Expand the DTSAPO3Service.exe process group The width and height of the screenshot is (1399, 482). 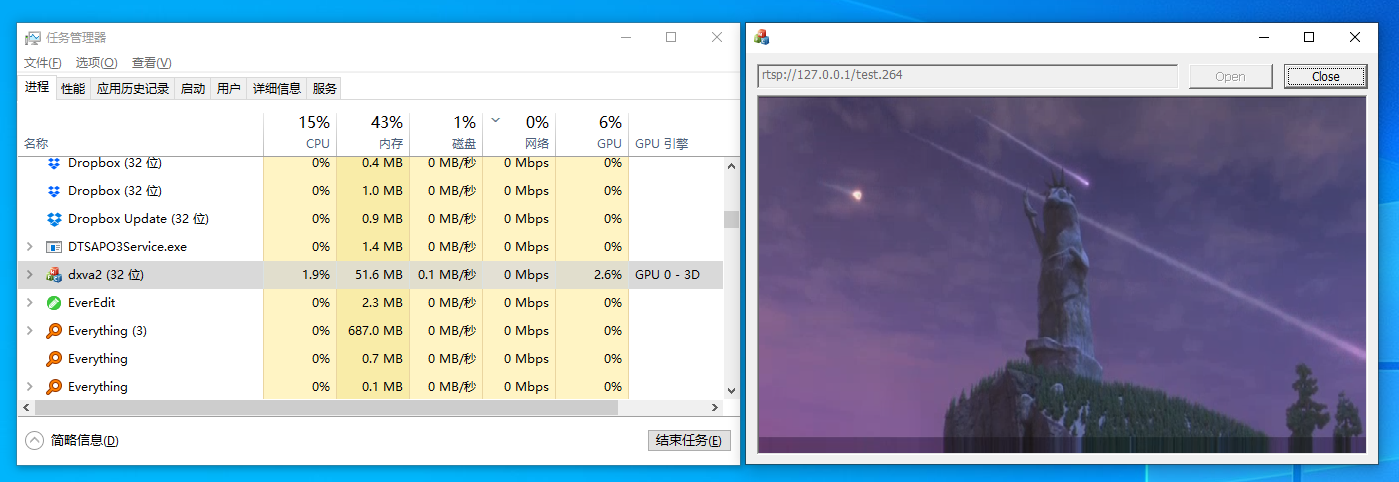[x=29, y=247]
